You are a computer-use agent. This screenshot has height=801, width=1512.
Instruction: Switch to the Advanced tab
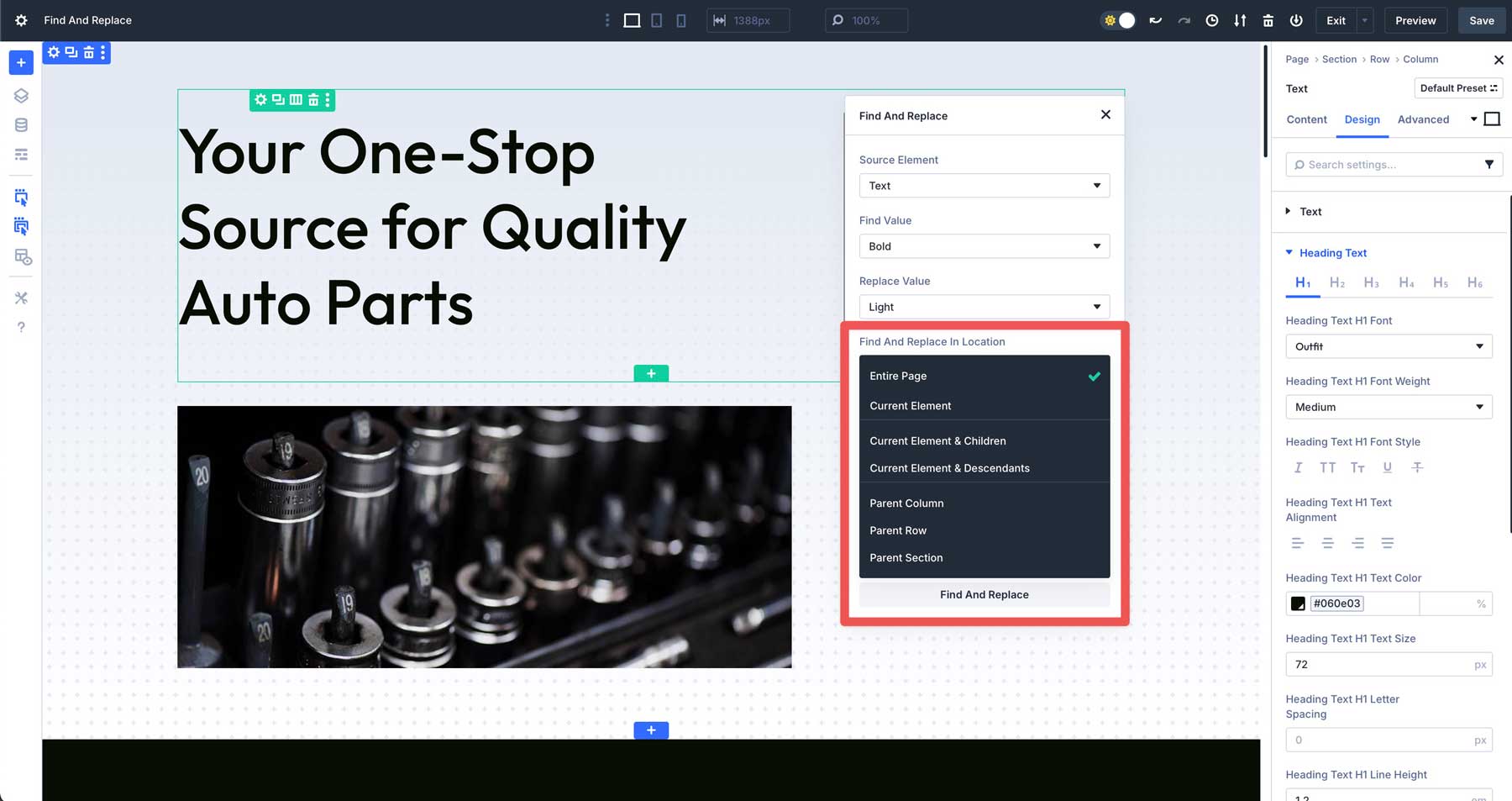coord(1424,119)
